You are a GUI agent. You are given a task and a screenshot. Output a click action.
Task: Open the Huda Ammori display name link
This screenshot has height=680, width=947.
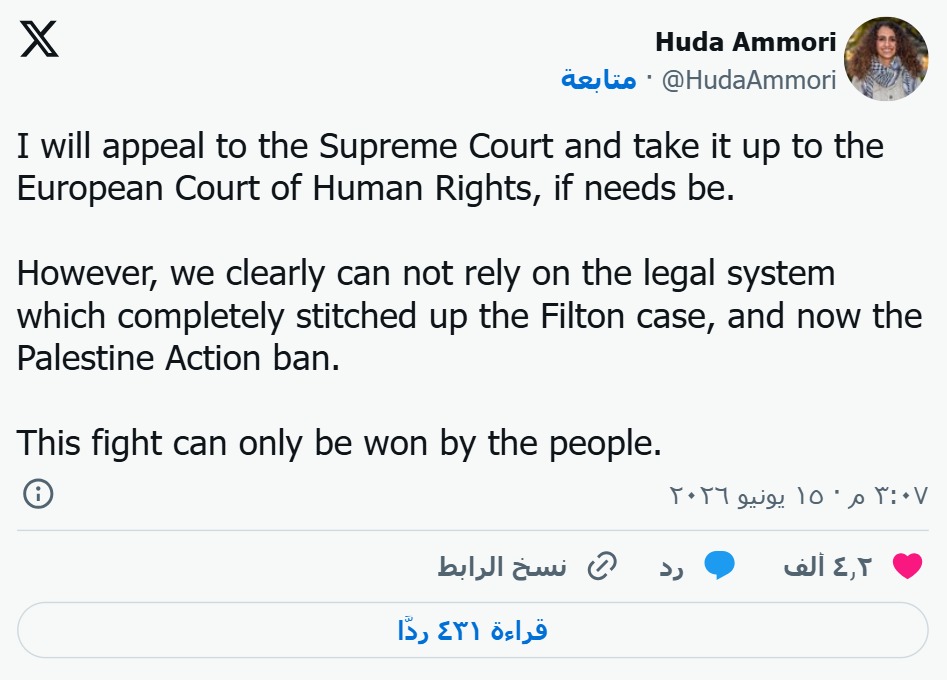point(745,42)
